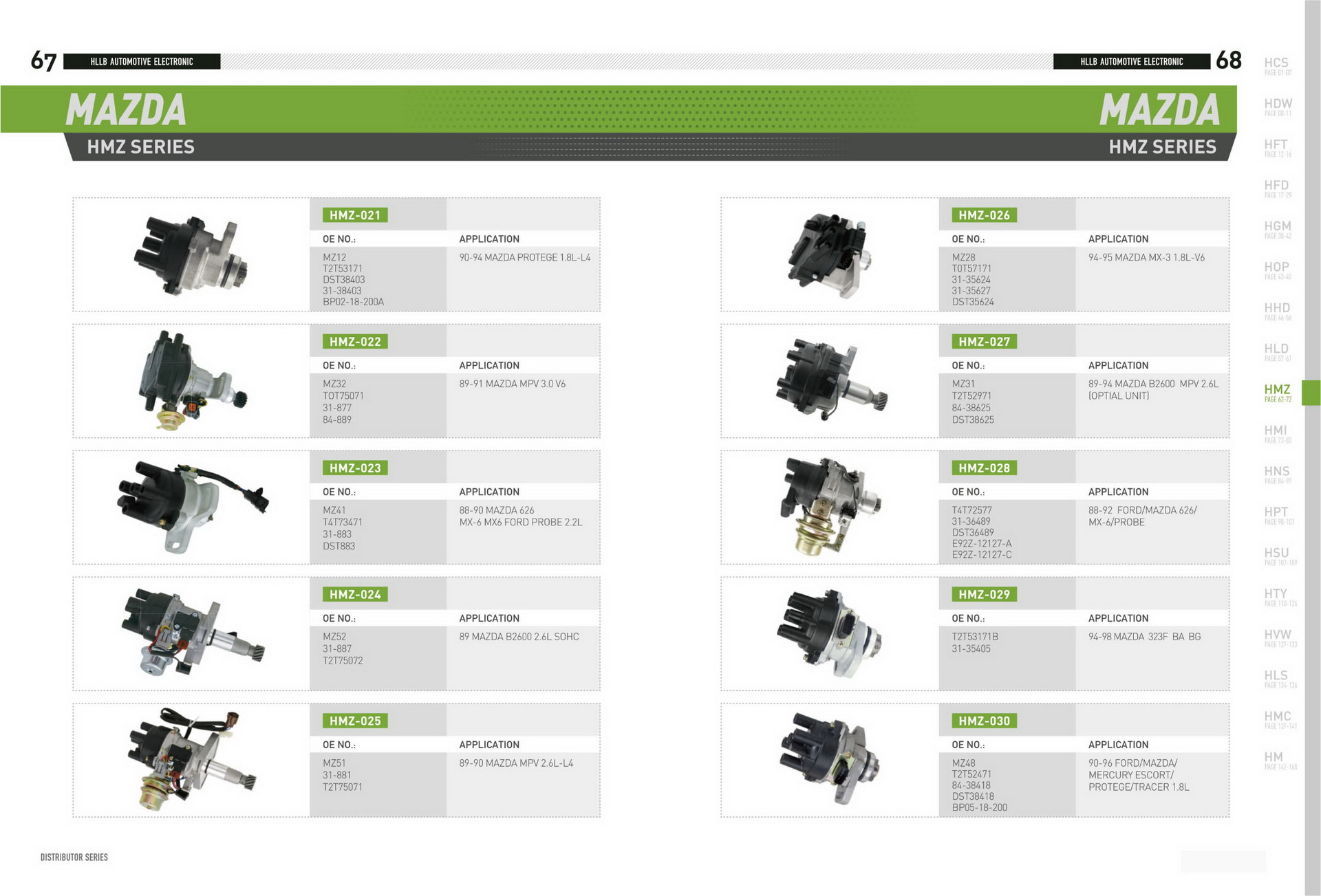Click the HMZ-021 distributor product image
The height and width of the screenshot is (896, 1321).
click(190, 255)
